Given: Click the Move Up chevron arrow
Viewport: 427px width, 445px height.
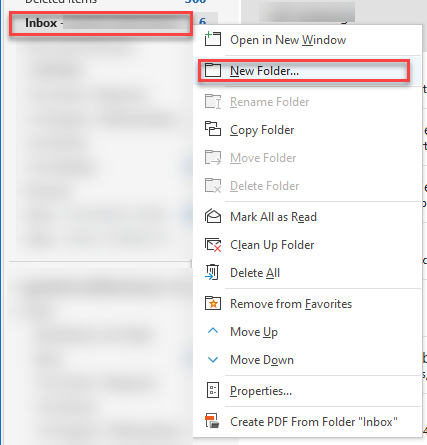Looking at the screenshot, I should pos(213,331).
